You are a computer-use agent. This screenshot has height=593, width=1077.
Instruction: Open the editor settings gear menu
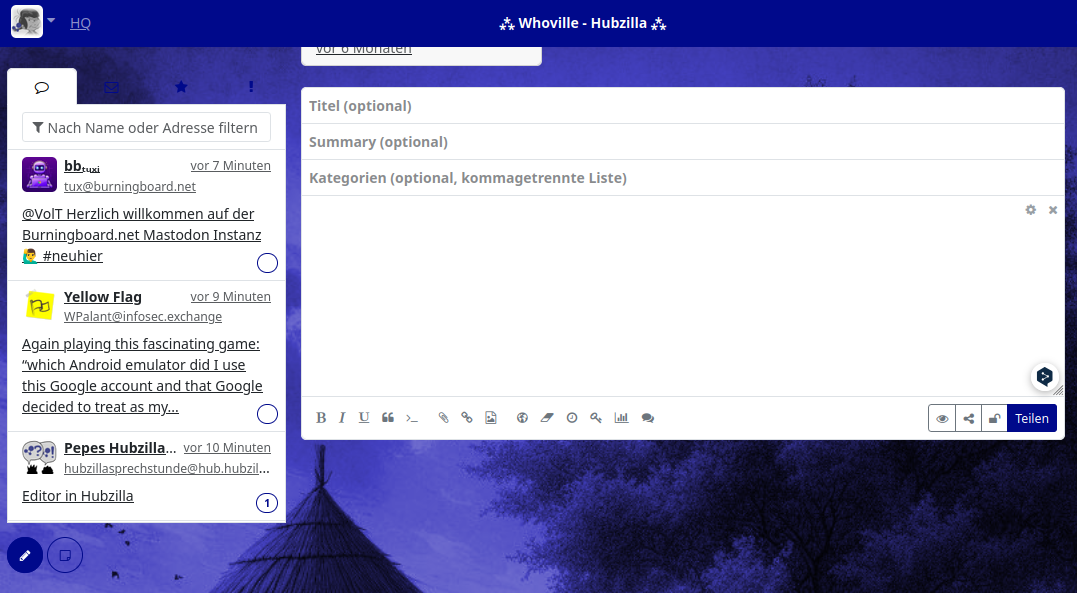(1030, 210)
